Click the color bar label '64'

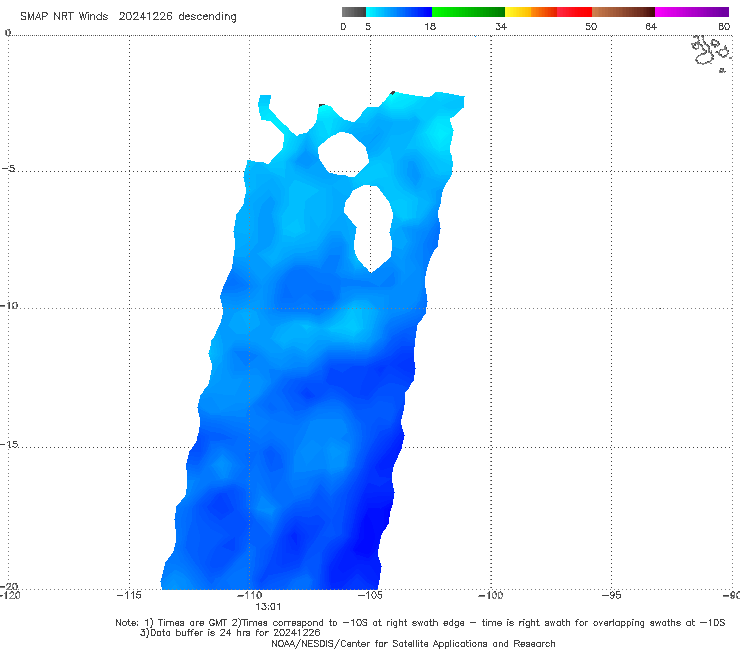pos(651,27)
